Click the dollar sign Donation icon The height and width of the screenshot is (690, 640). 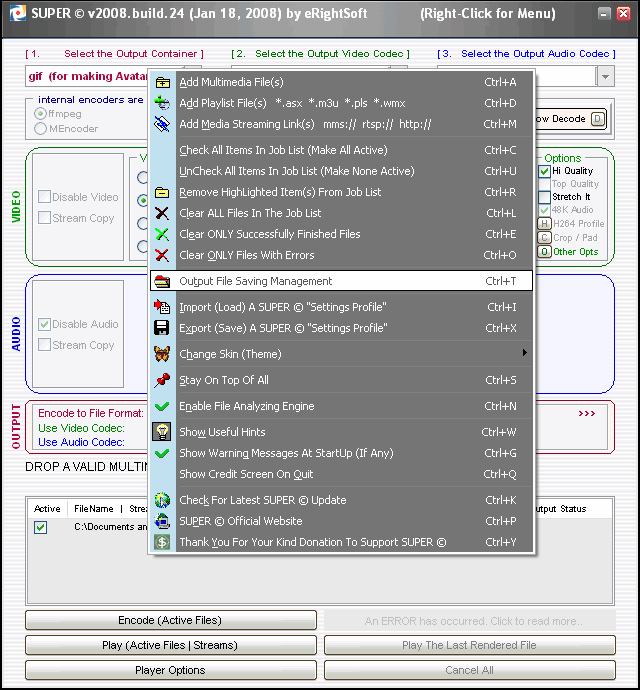(162, 542)
